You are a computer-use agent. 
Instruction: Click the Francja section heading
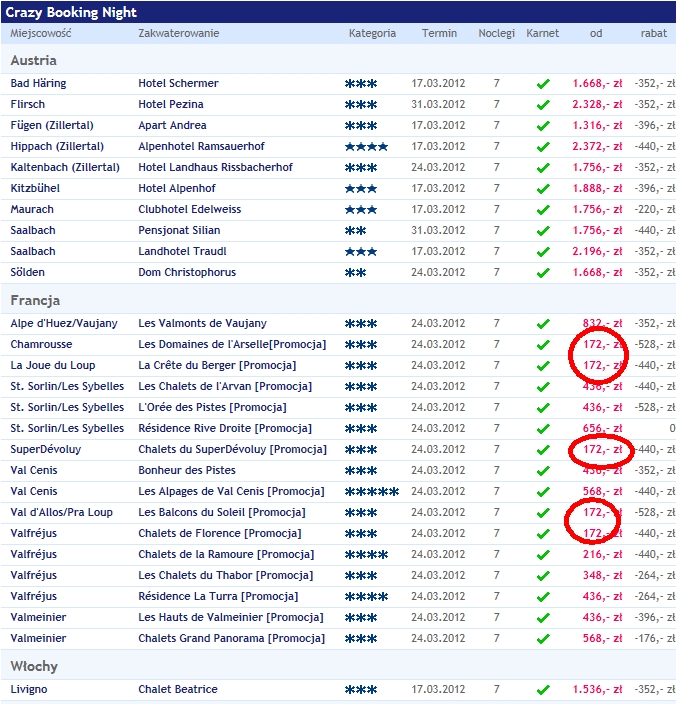(35, 300)
